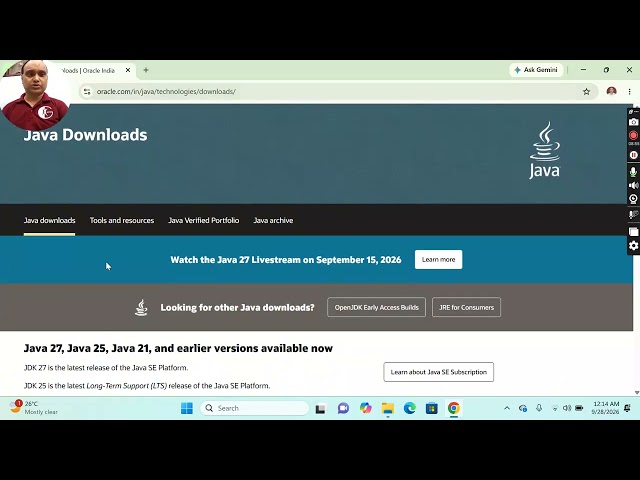Open Microsoft Store from the taskbar
640x480 pixels.
pos(432,408)
